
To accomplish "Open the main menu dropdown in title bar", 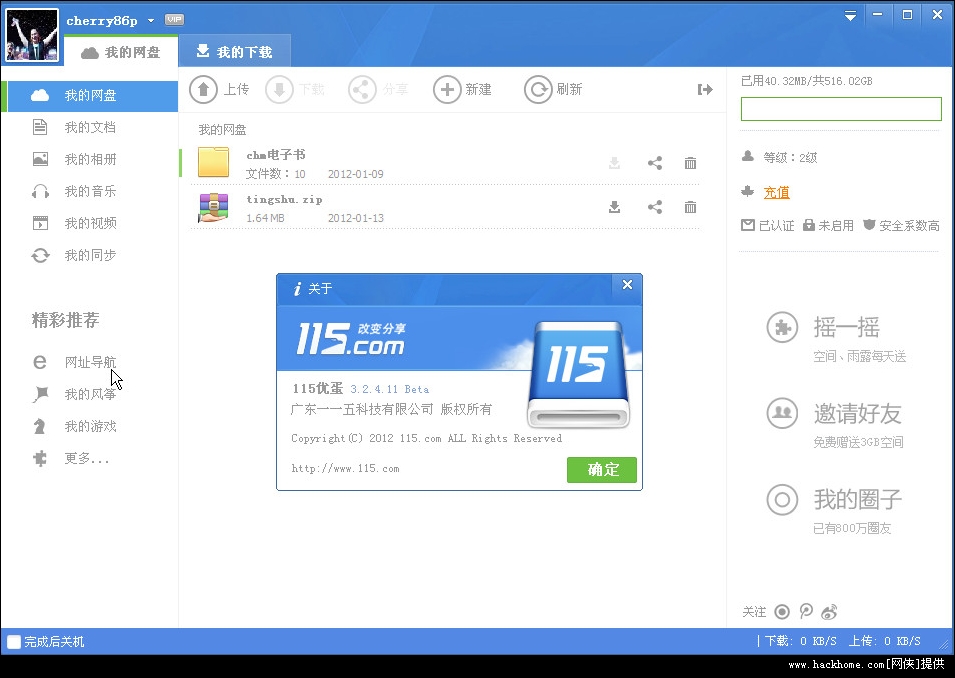I will point(850,16).
